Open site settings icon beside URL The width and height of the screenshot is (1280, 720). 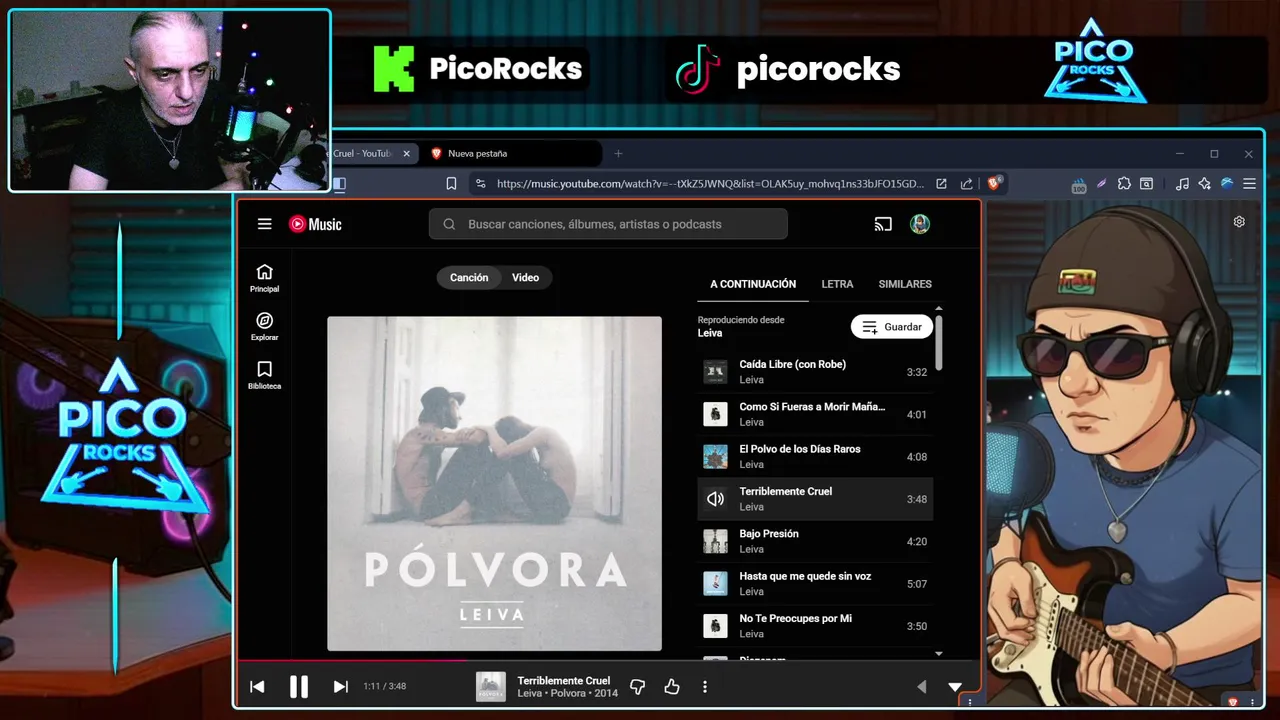pyautogui.click(x=480, y=184)
